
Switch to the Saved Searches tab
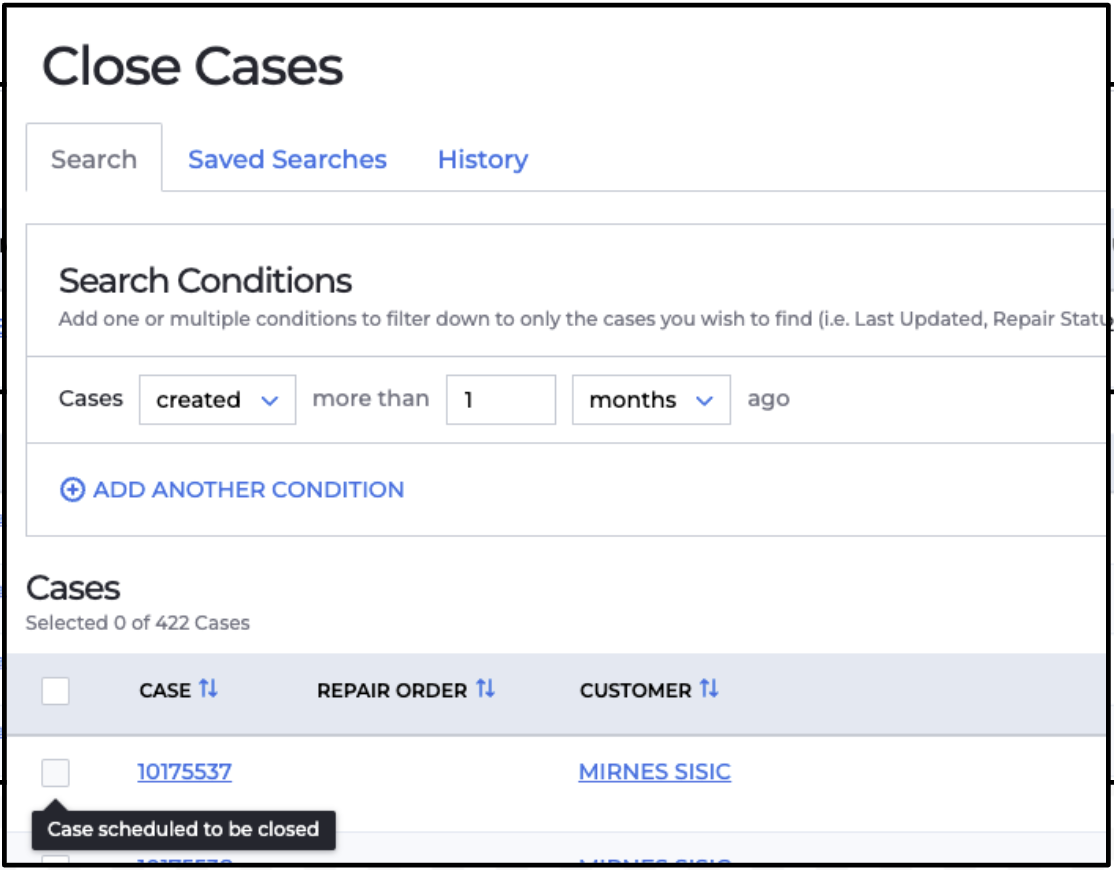tap(287, 159)
